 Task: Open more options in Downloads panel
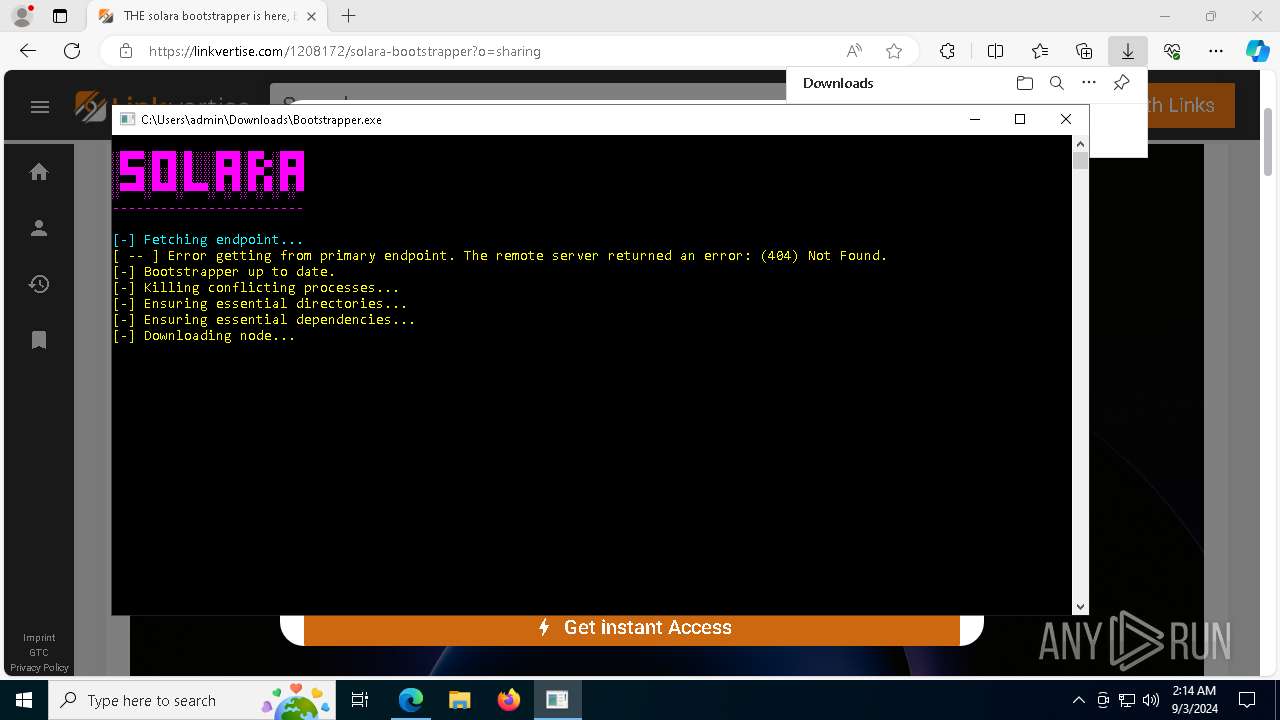(1089, 83)
